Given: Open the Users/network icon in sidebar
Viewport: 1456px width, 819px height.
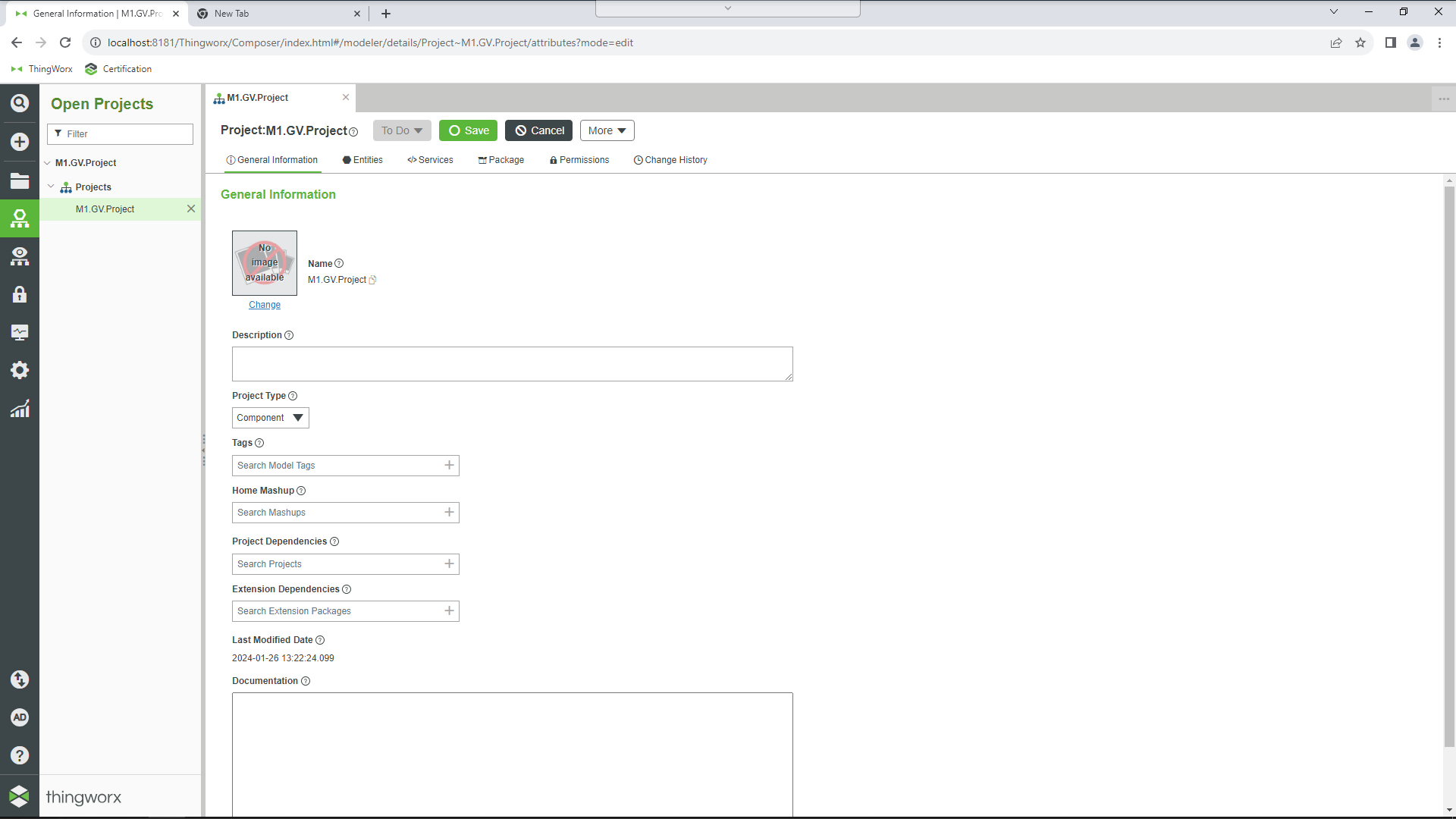Looking at the screenshot, I should click(x=20, y=256).
